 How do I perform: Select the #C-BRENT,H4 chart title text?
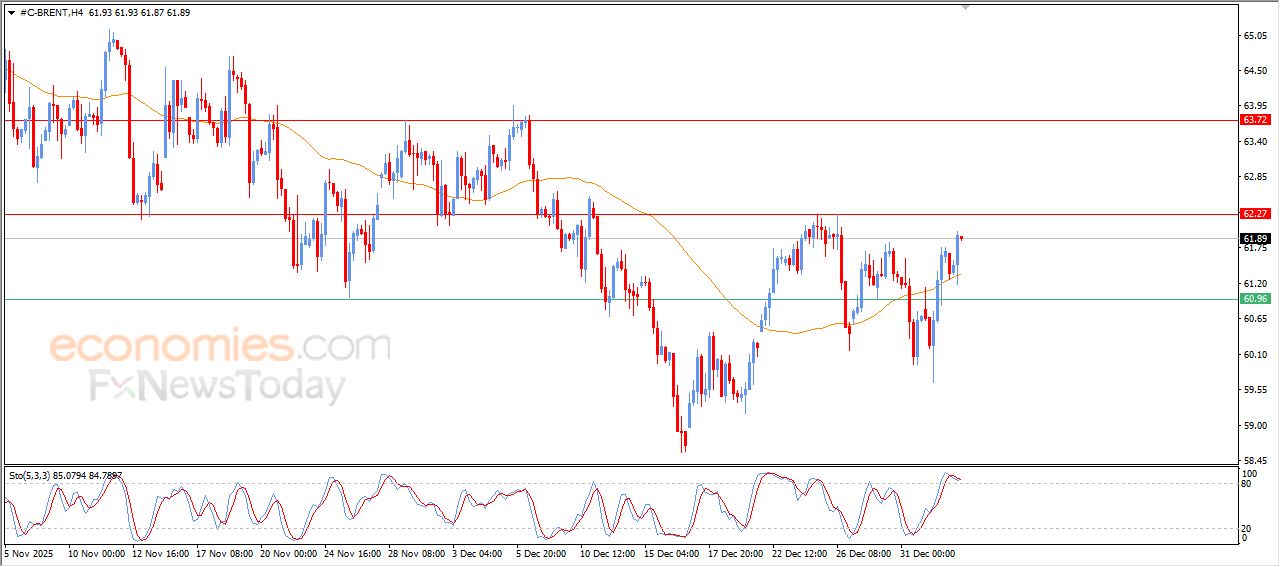pos(52,12)
